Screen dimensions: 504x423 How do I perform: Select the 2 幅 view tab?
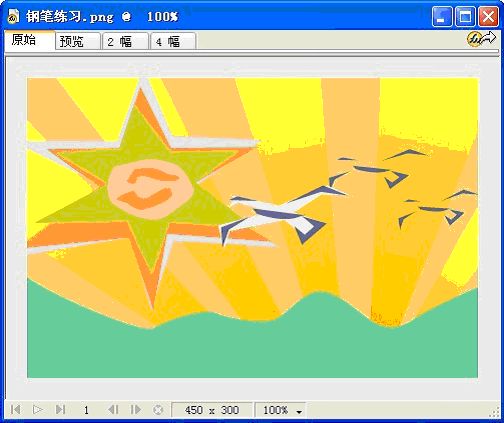click(x=125, y=42)
